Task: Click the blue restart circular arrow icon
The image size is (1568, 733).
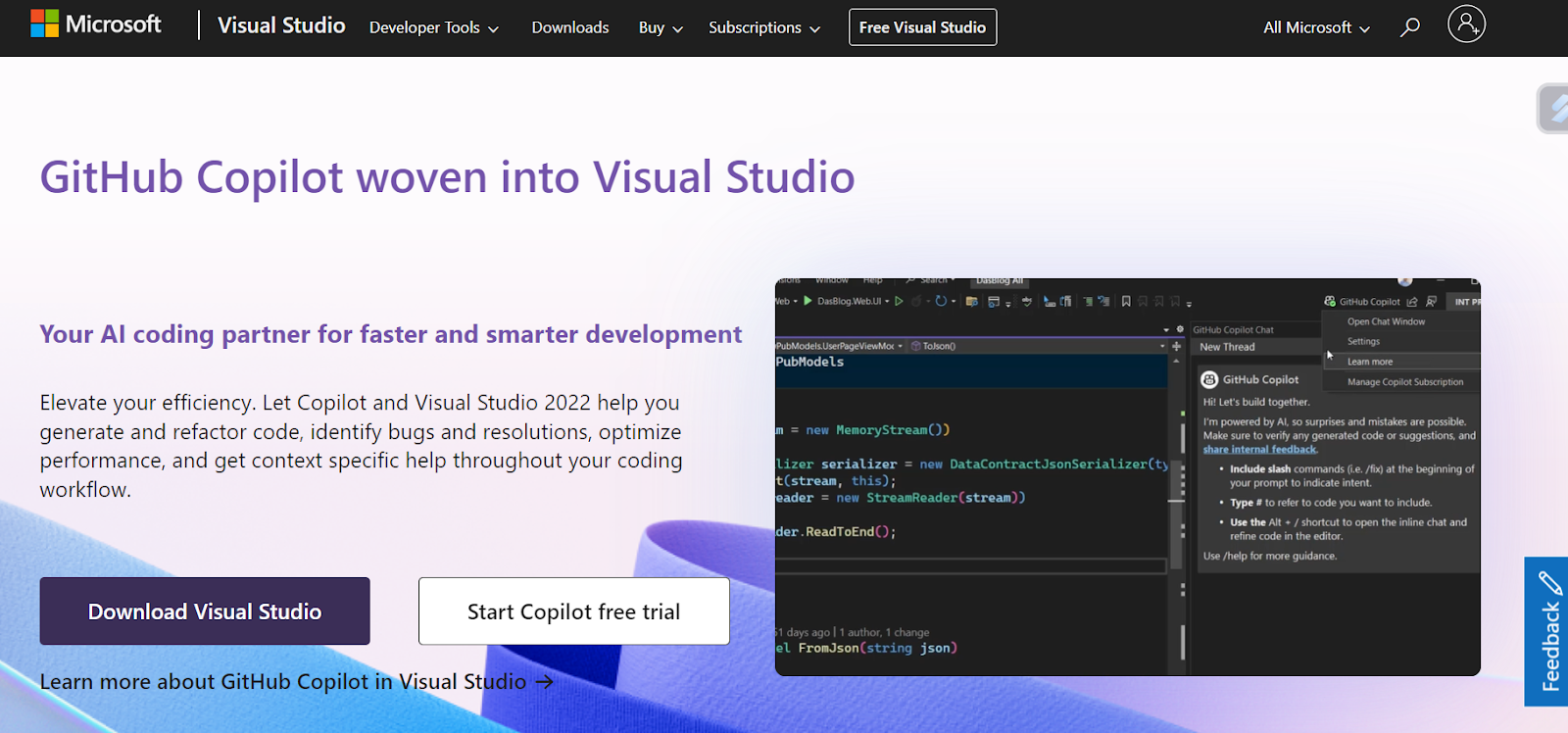Action: (x=941, y=301)
